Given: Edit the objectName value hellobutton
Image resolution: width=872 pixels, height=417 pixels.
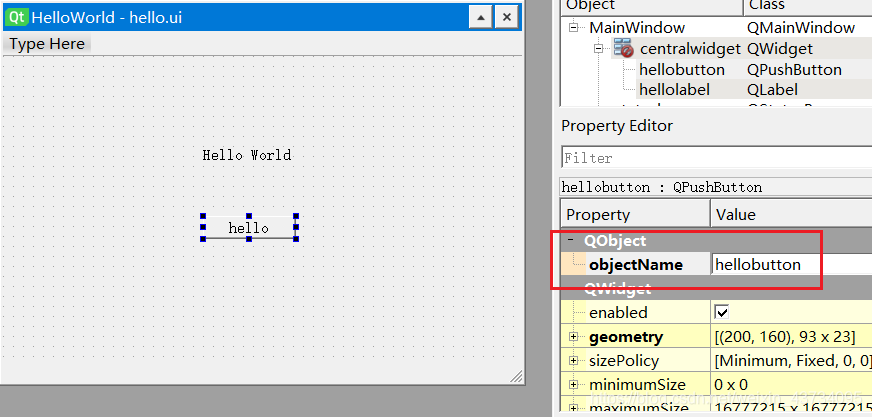Looking at the screenshot, I should pos(791,264).
